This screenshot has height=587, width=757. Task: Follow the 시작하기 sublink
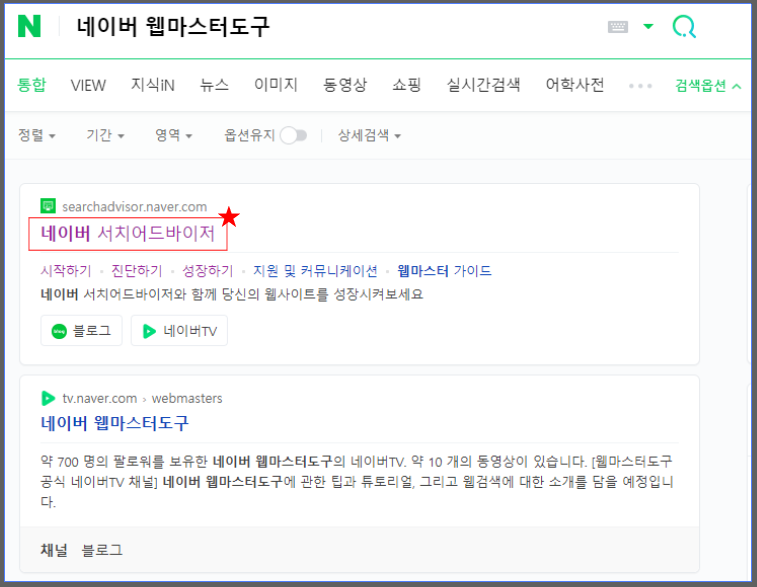(66, 271)
